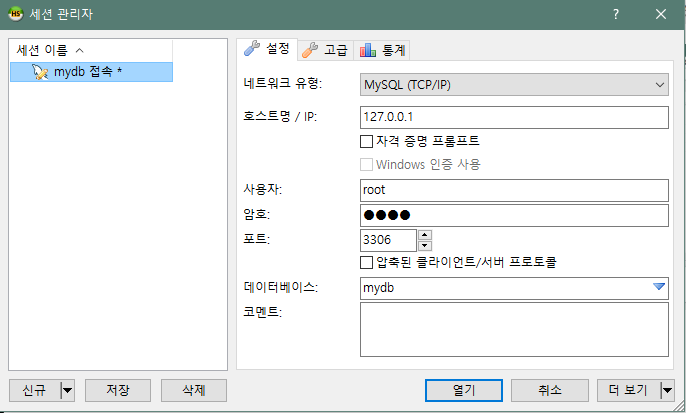Screen dimensions: 686x413
Task: Click the 데이터베이스 field containing mydb
Action: (x=514, y=288)
